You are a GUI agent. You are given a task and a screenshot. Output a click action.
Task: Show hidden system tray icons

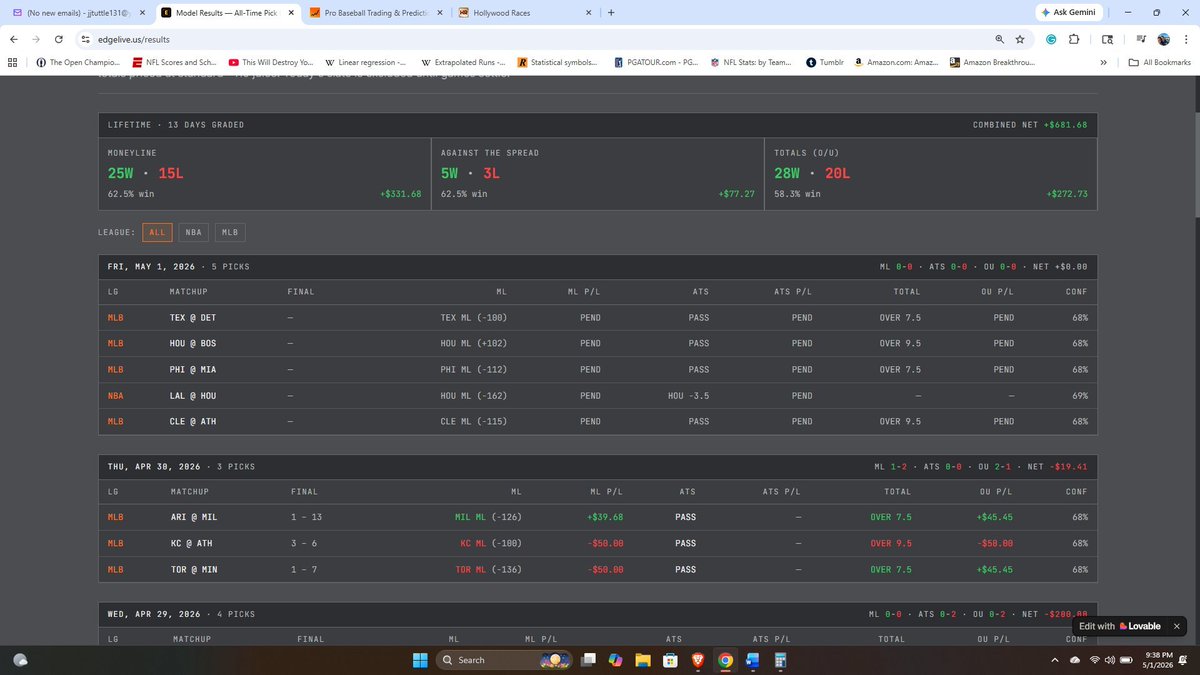tap(1054, 660)
